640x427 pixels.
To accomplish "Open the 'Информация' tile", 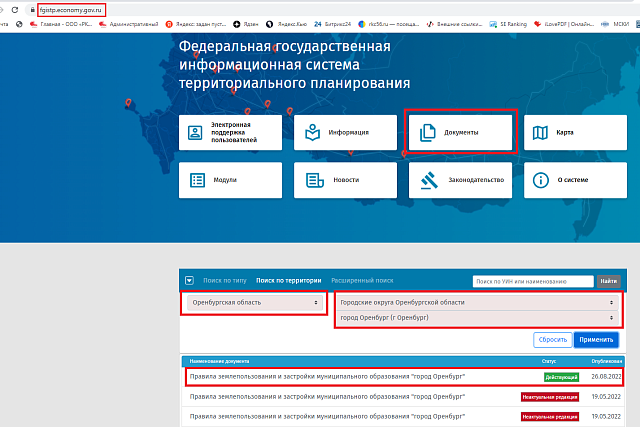I will point(345,132).
